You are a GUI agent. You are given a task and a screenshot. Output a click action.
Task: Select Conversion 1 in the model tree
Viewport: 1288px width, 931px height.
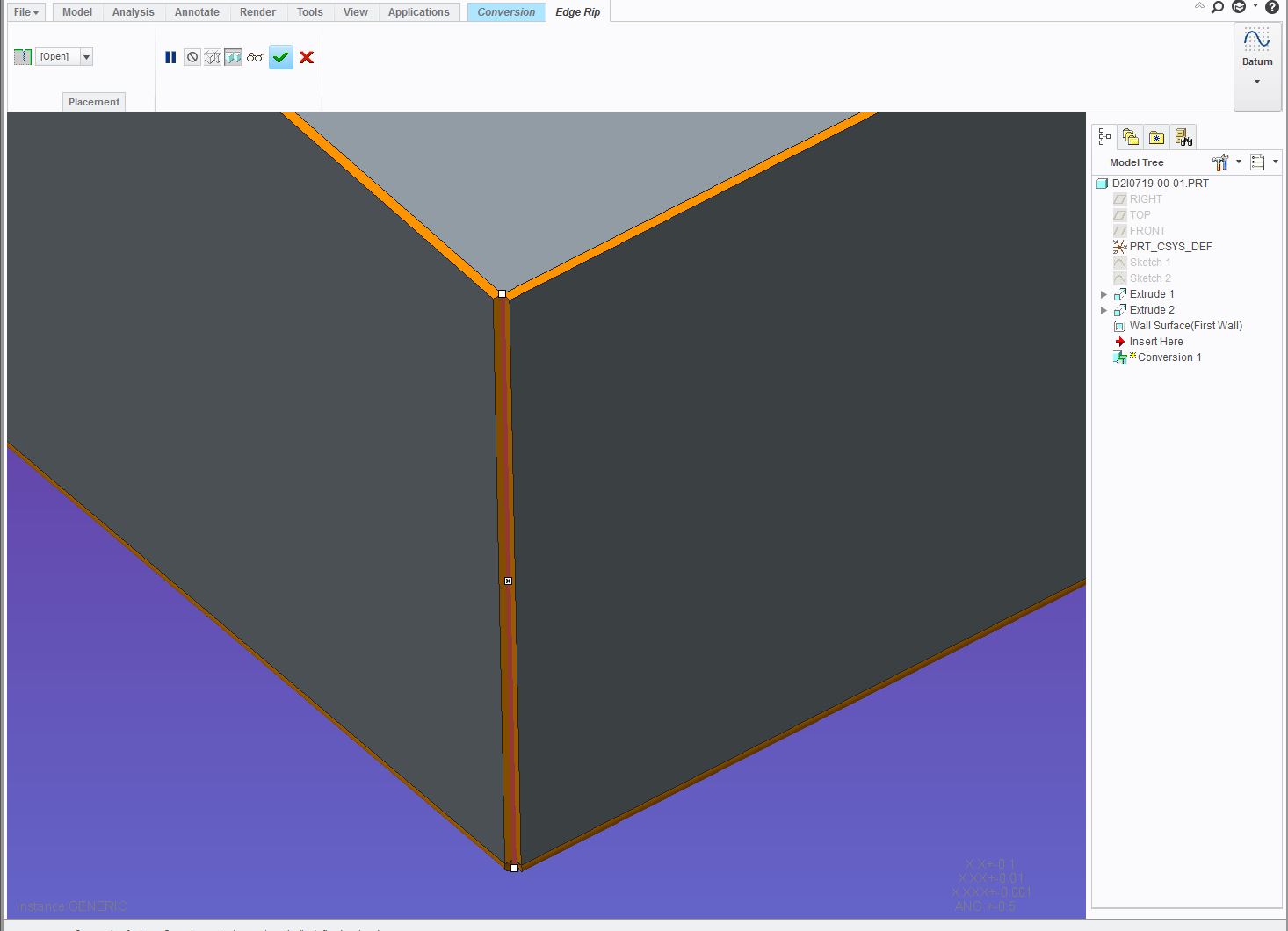pos(1165,357)
